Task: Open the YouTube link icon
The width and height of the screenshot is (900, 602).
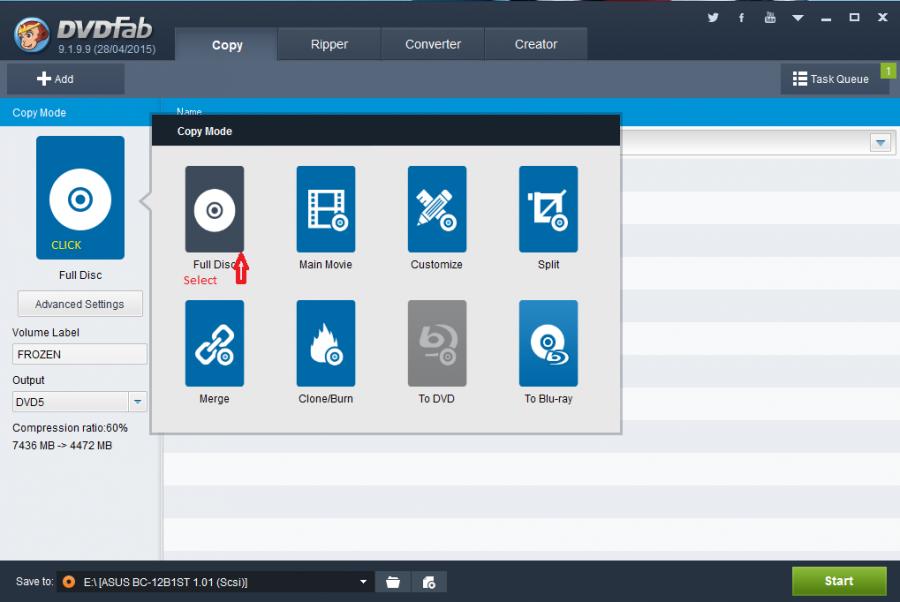Action: (770, 18)
